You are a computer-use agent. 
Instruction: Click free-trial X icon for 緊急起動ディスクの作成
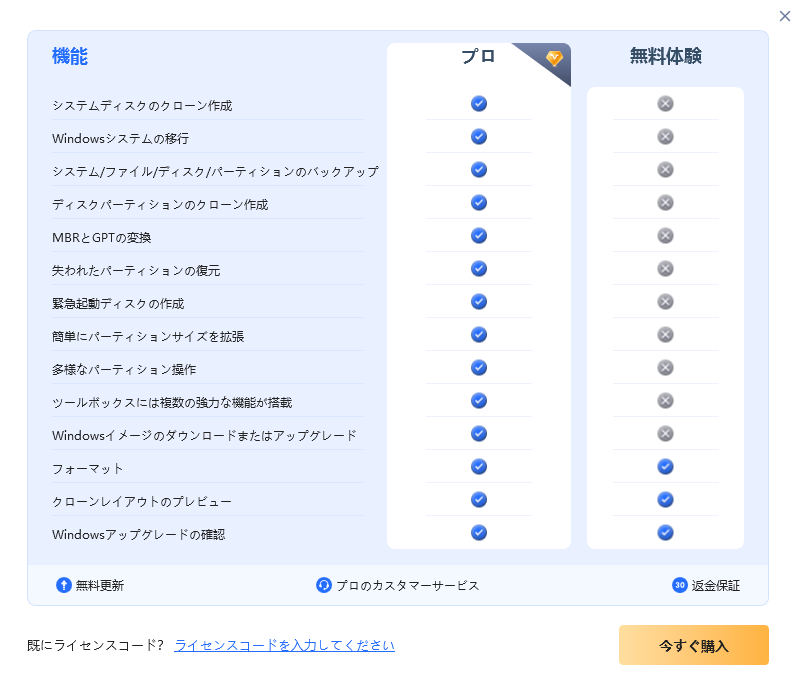pos(665,302)
